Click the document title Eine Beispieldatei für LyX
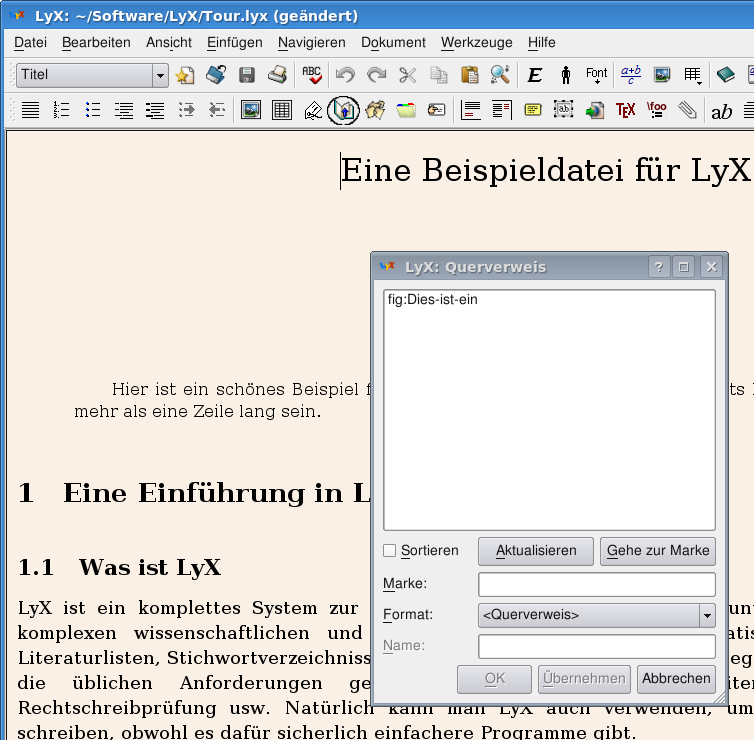The image size is (754, 740). point(545,170)
